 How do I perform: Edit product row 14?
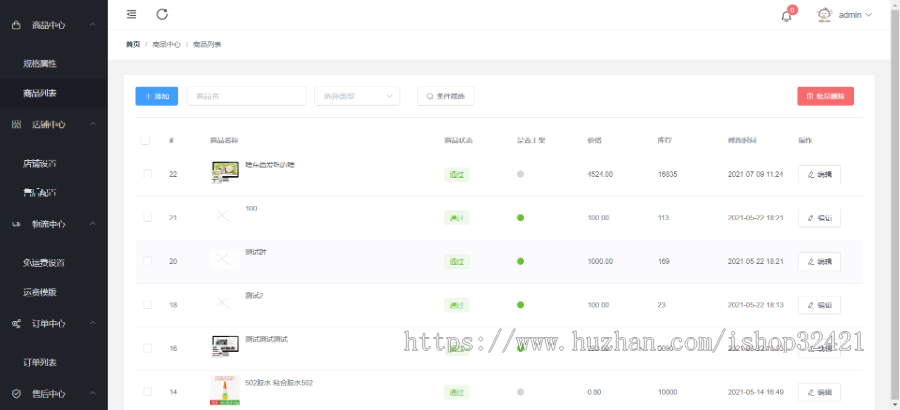(819, 392)
